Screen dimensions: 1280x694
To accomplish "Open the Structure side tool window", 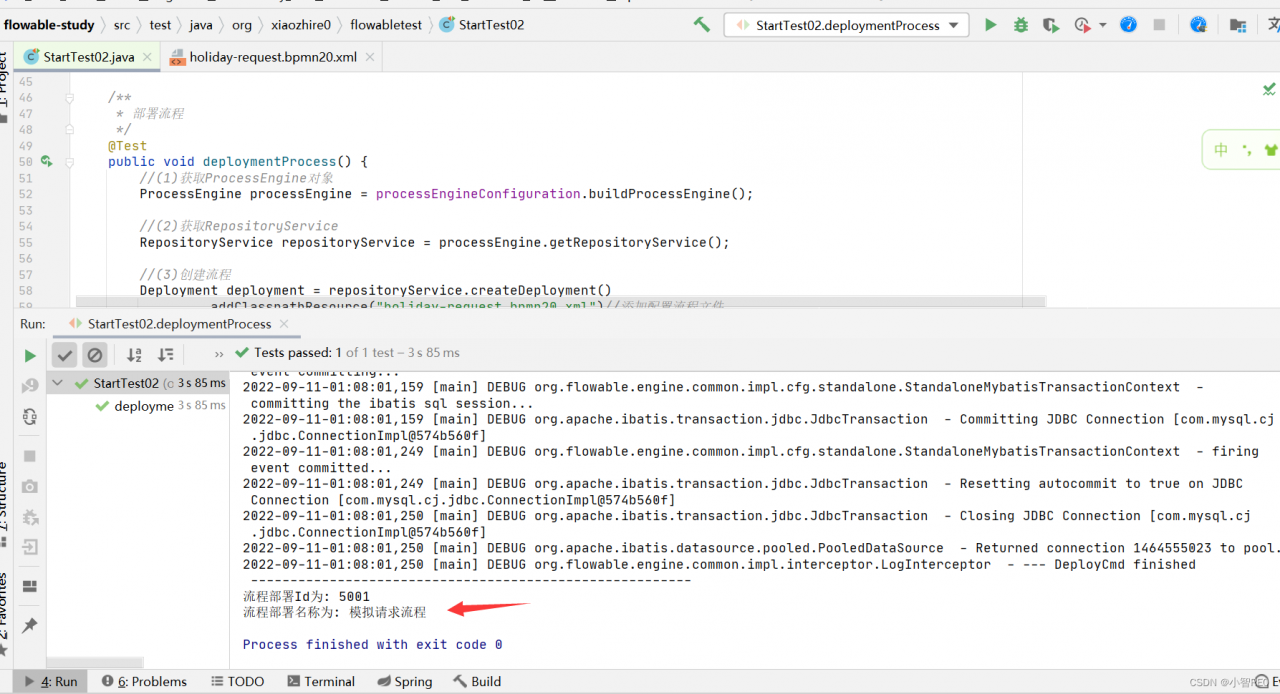I will click(x=5, y=505).
